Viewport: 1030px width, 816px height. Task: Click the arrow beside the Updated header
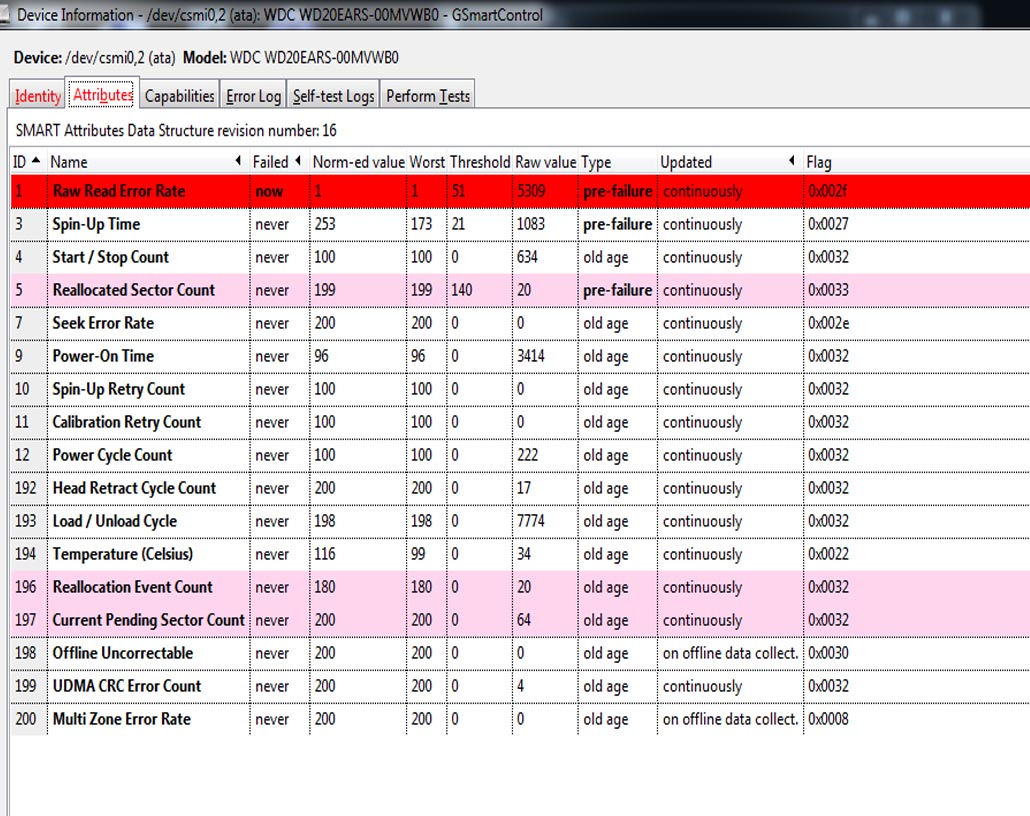(792, 160)
